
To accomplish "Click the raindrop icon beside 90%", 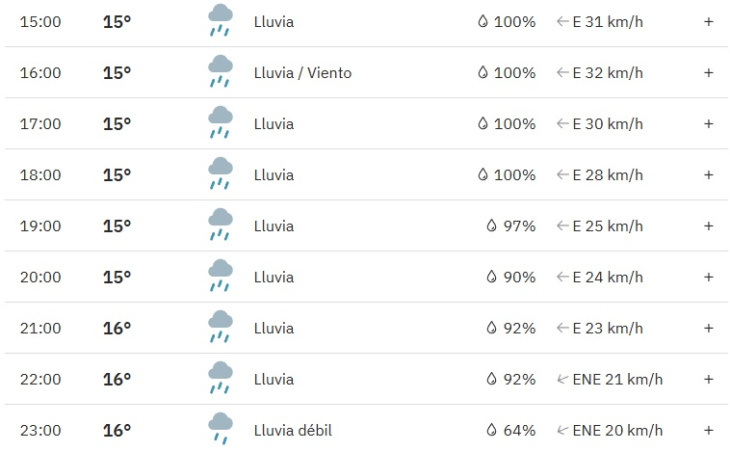I will tap(492, 277).
